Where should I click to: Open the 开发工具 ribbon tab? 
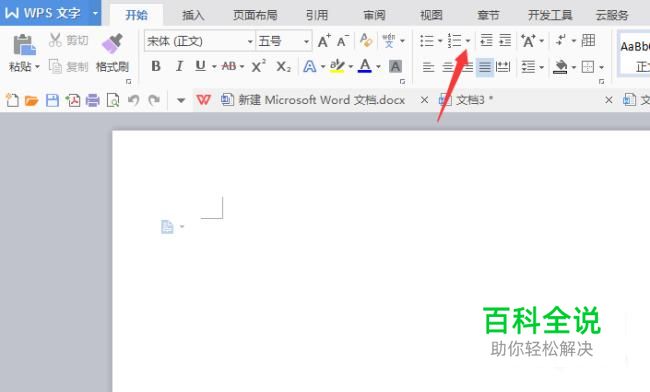click(550, 15)
